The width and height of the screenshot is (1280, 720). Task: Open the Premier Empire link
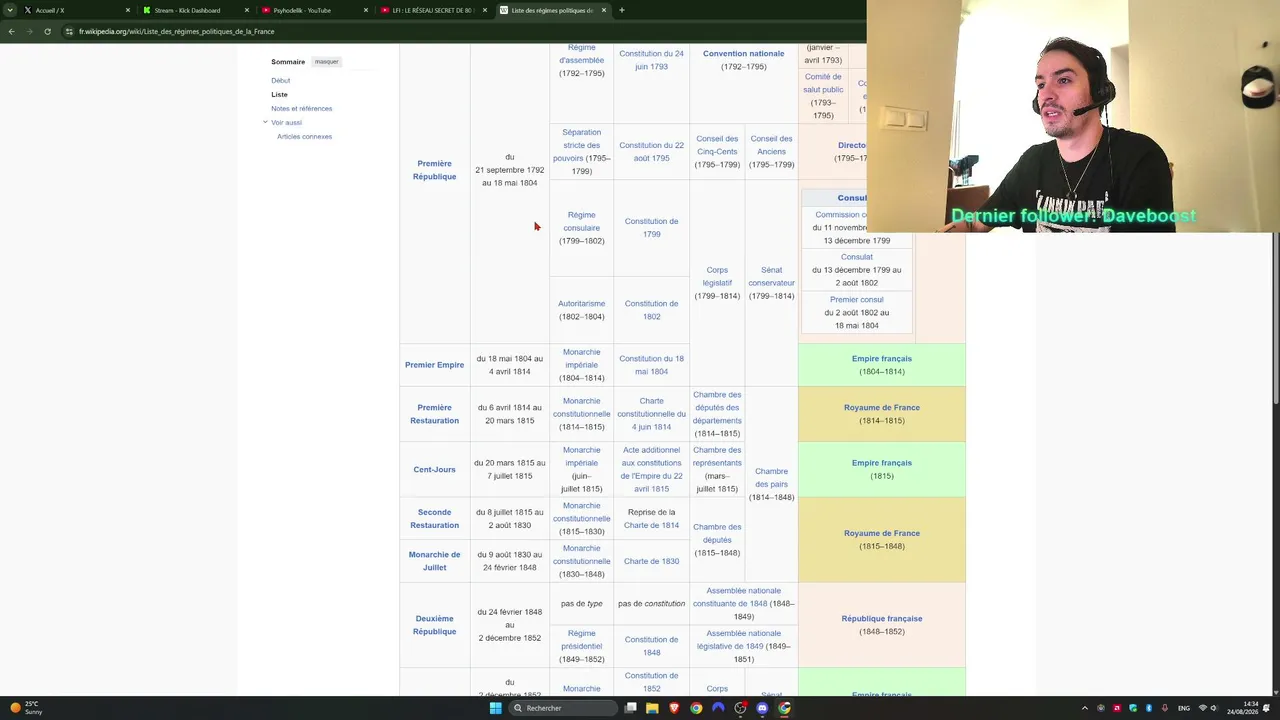coord(434,365)
